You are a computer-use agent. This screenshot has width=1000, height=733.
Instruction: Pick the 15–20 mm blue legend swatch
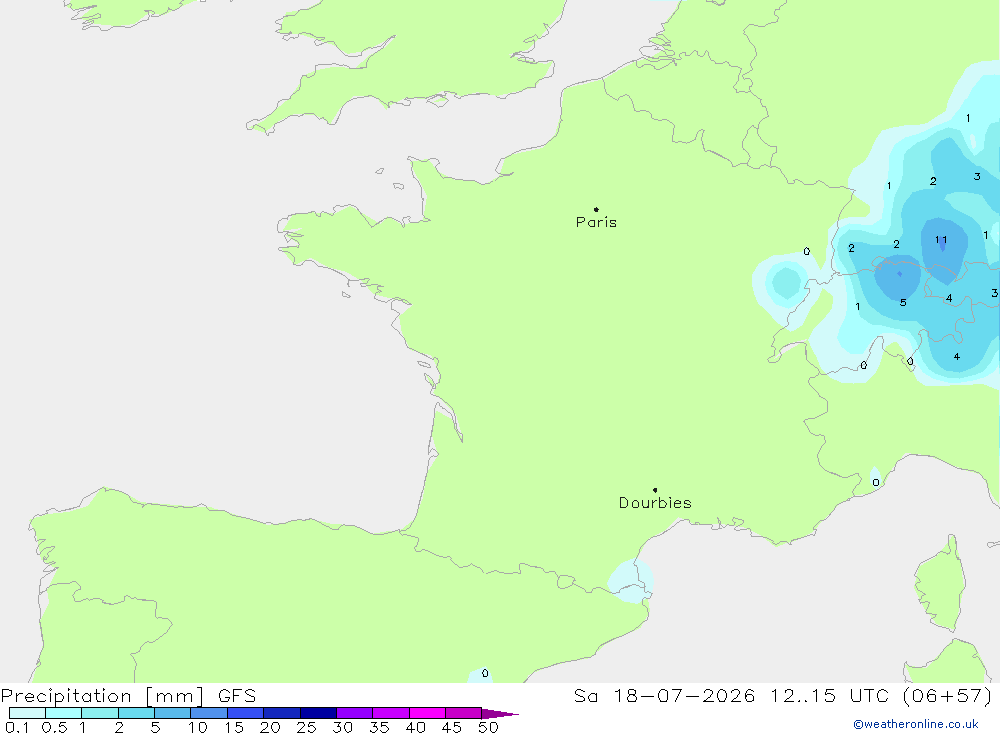point(246,713)
